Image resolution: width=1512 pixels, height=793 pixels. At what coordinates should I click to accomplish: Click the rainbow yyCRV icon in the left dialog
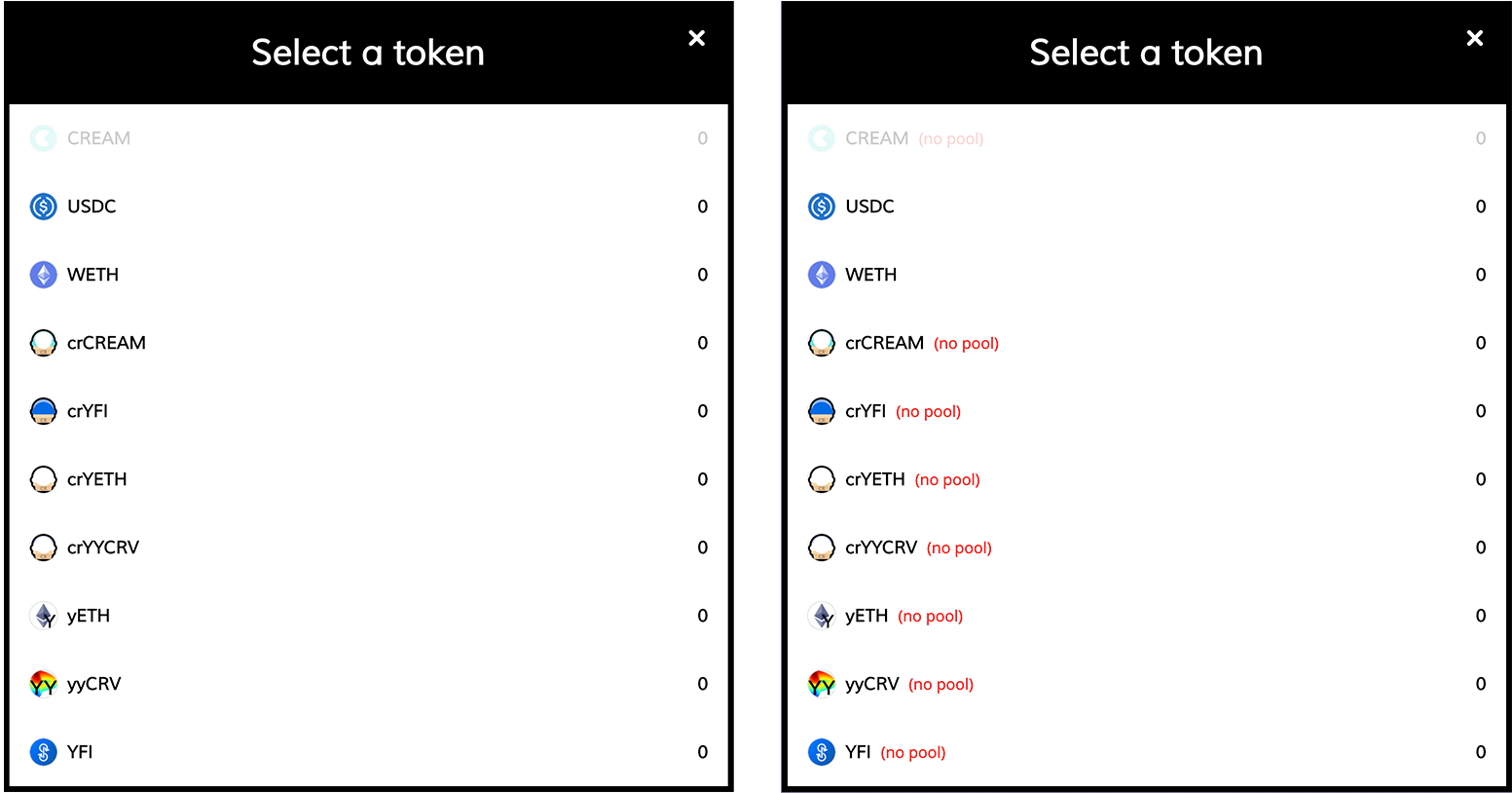click(x=44, y=684)
